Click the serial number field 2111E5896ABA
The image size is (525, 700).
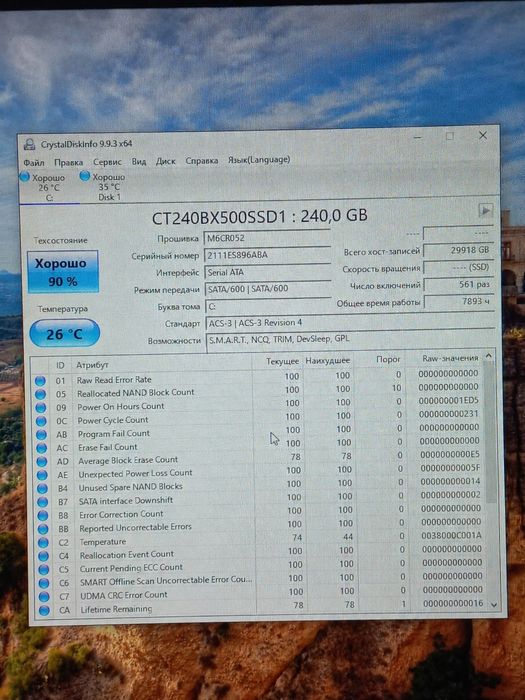click(267, 255)
